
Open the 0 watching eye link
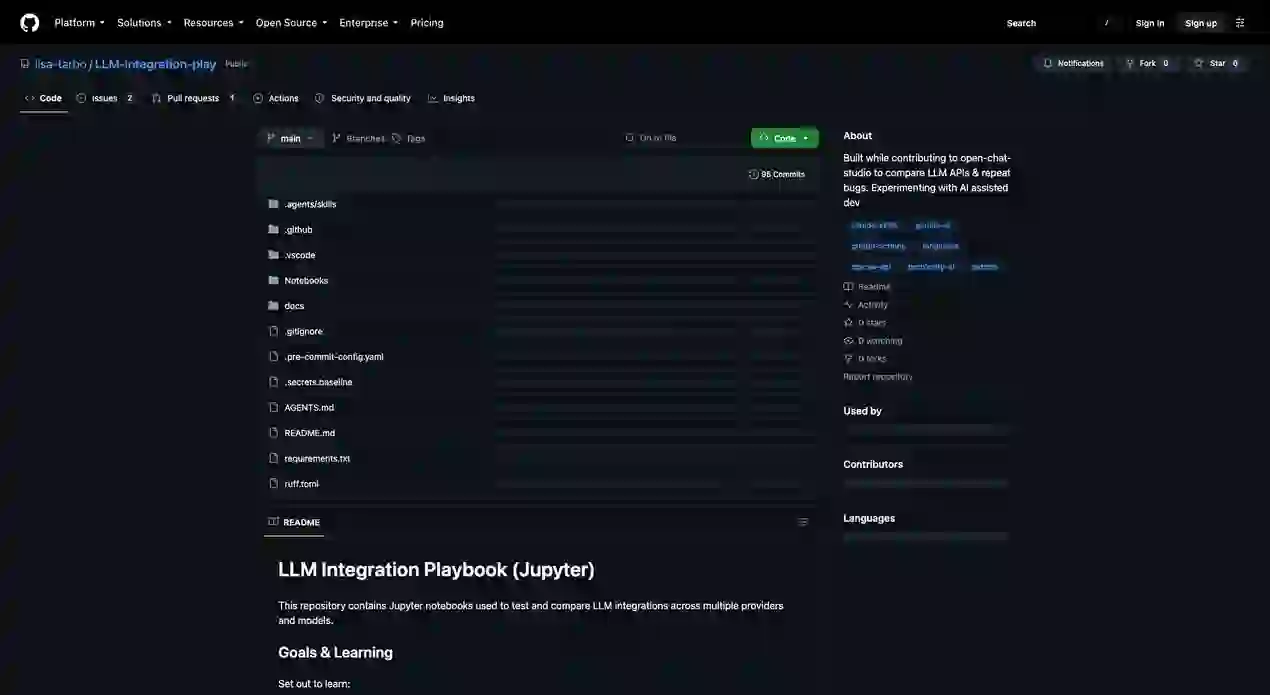pyautogui.click(x=873, y=341)
